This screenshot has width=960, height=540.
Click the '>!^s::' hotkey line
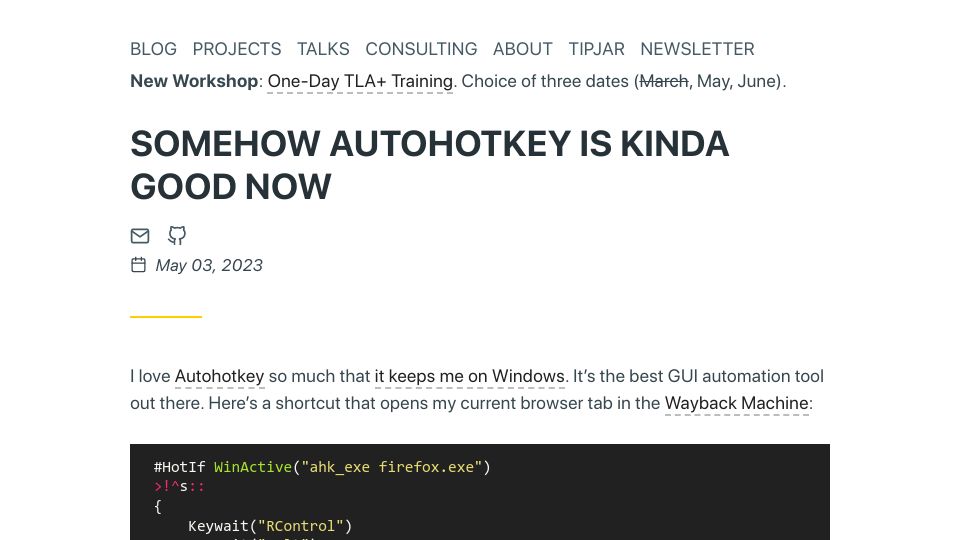179,487
